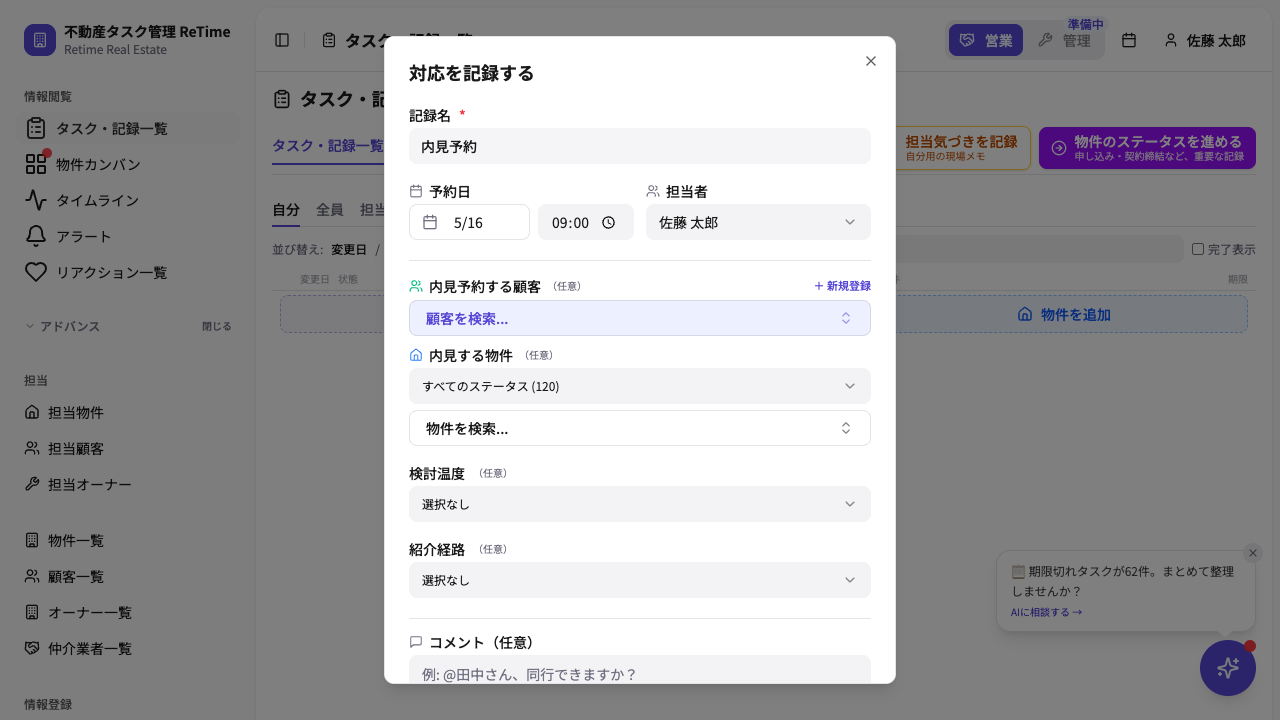Click the task icon next to タスク・記録 heading
The height and width of the screenshot is (720, 1280).
pos(282,99)
